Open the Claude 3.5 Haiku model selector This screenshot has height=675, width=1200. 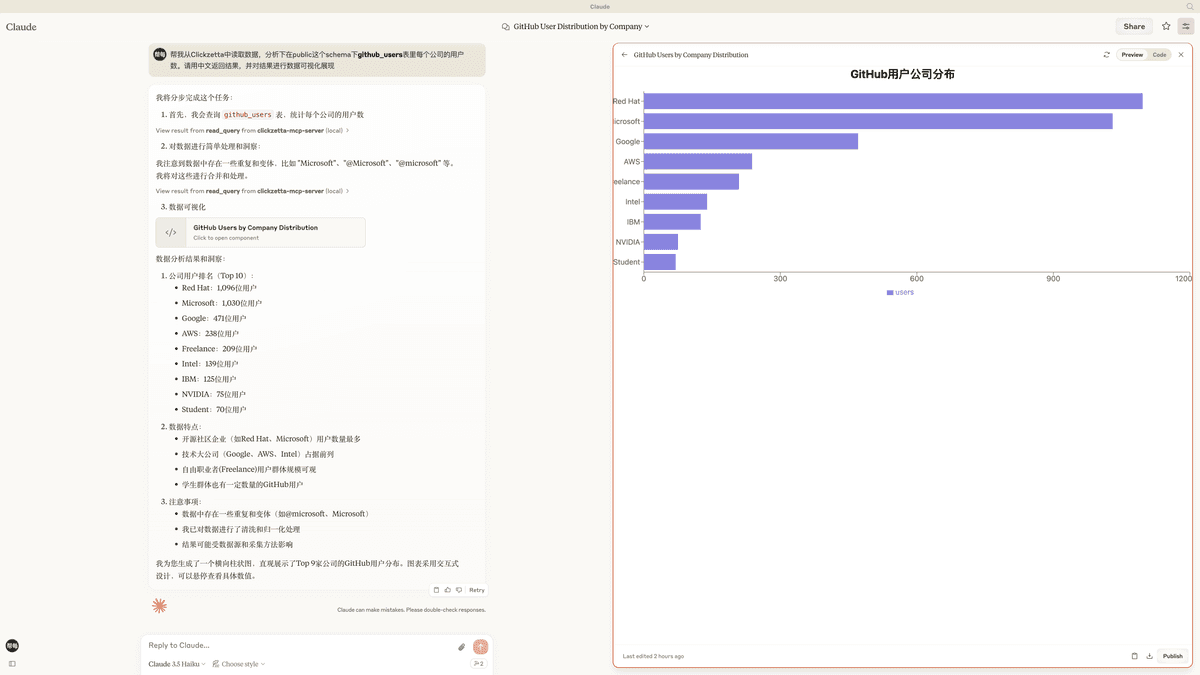pyautogui.click(x=177, y=664)
